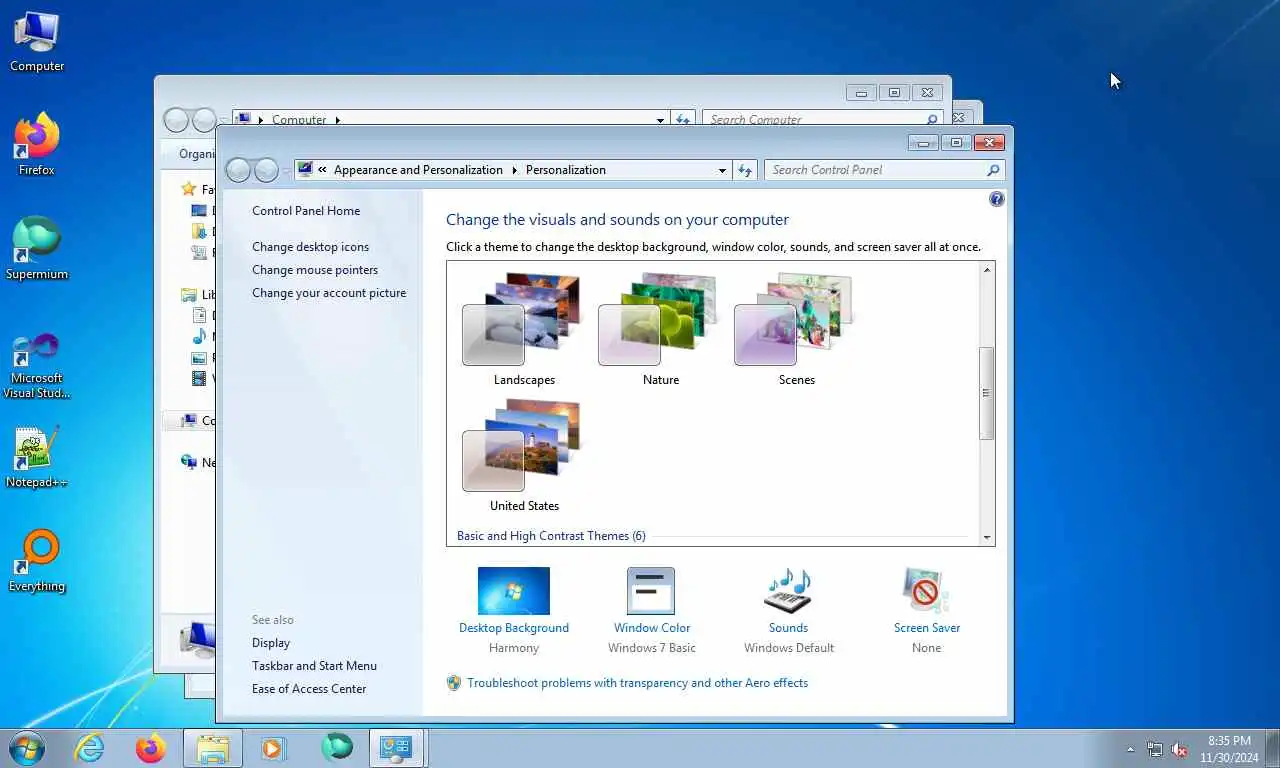This screenshot has height=768, width=1280.
Task: Open Troubleshoot transparency and Aero effects link
Action: click(x=637, y=683)
